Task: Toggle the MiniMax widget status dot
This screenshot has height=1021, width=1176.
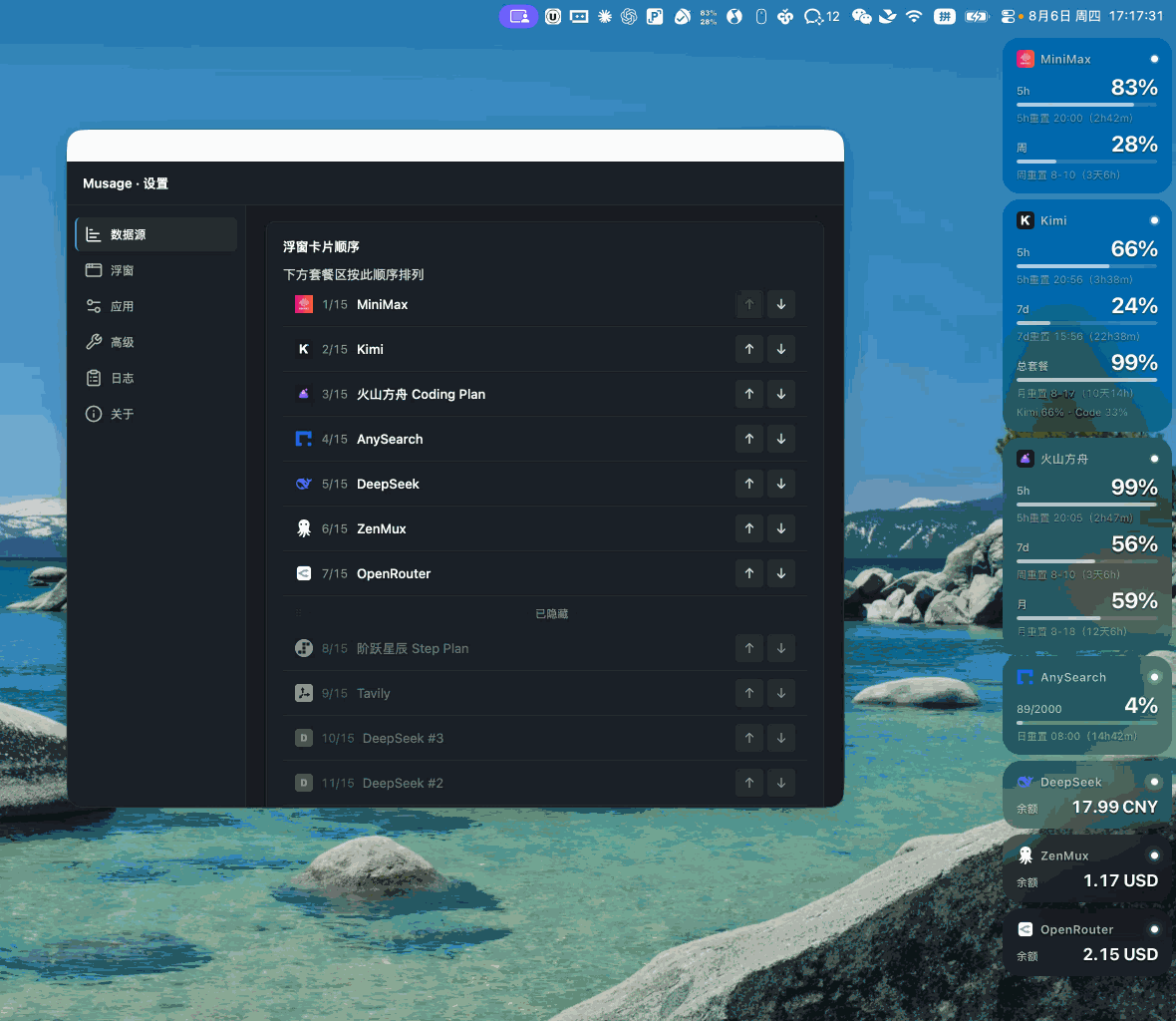Action: 1154,59
